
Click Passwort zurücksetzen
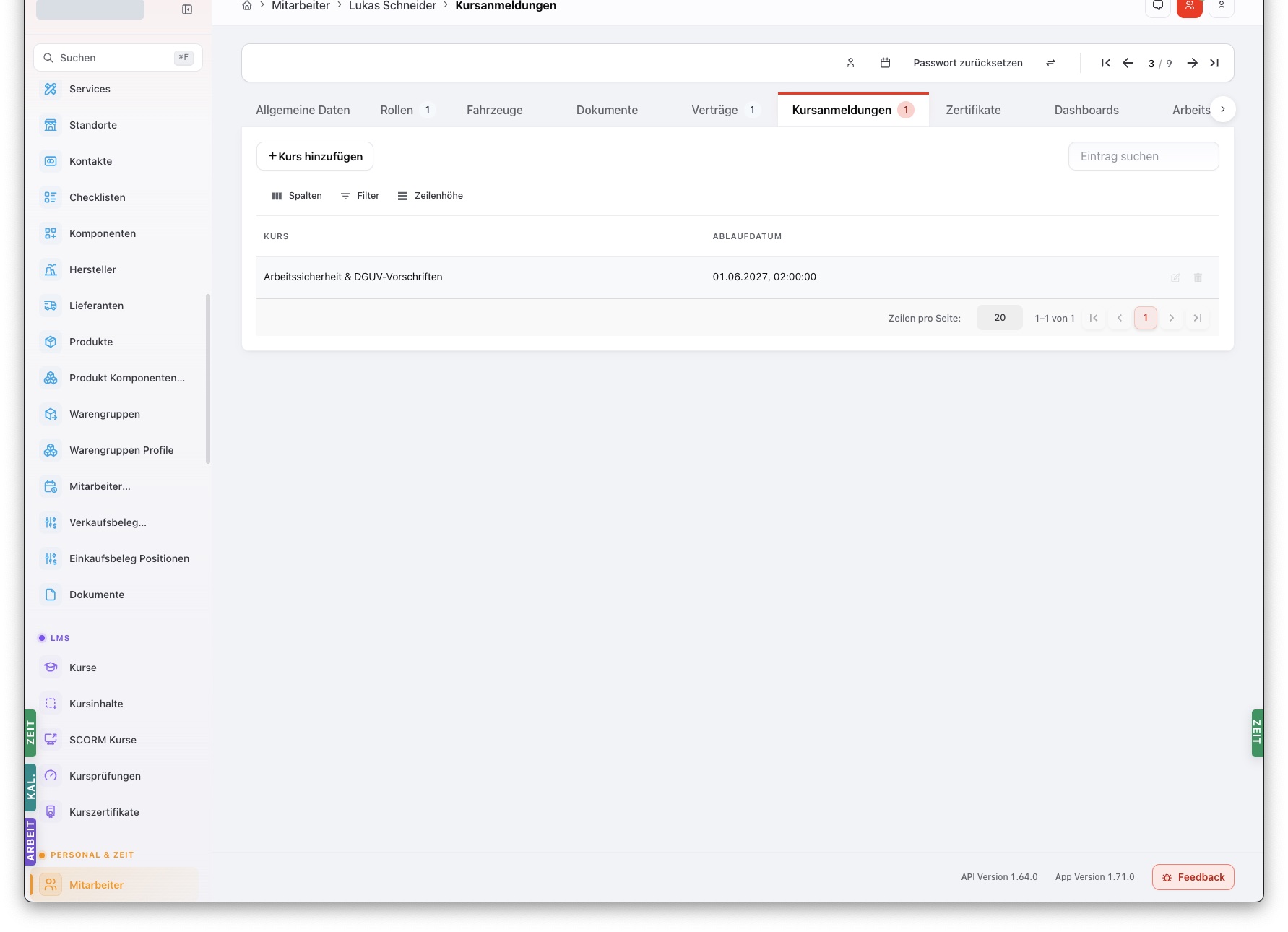[x=968, y=63]
